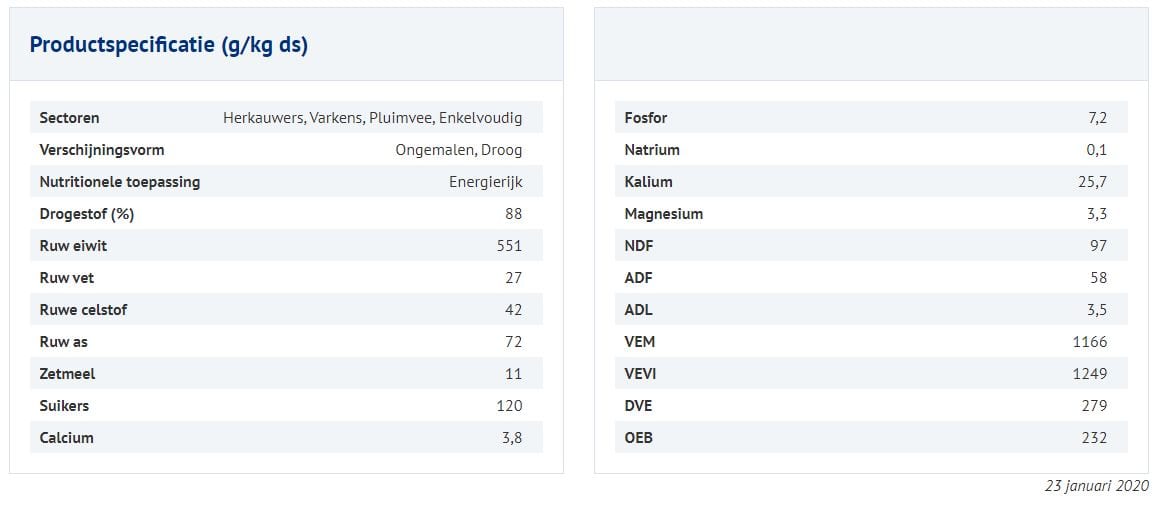Click the Fosfor row label

(x=645, y=118)
